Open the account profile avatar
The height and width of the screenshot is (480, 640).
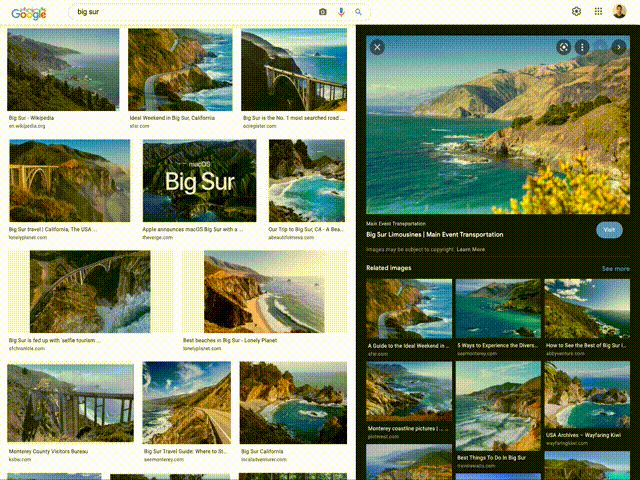pos(620,11)
